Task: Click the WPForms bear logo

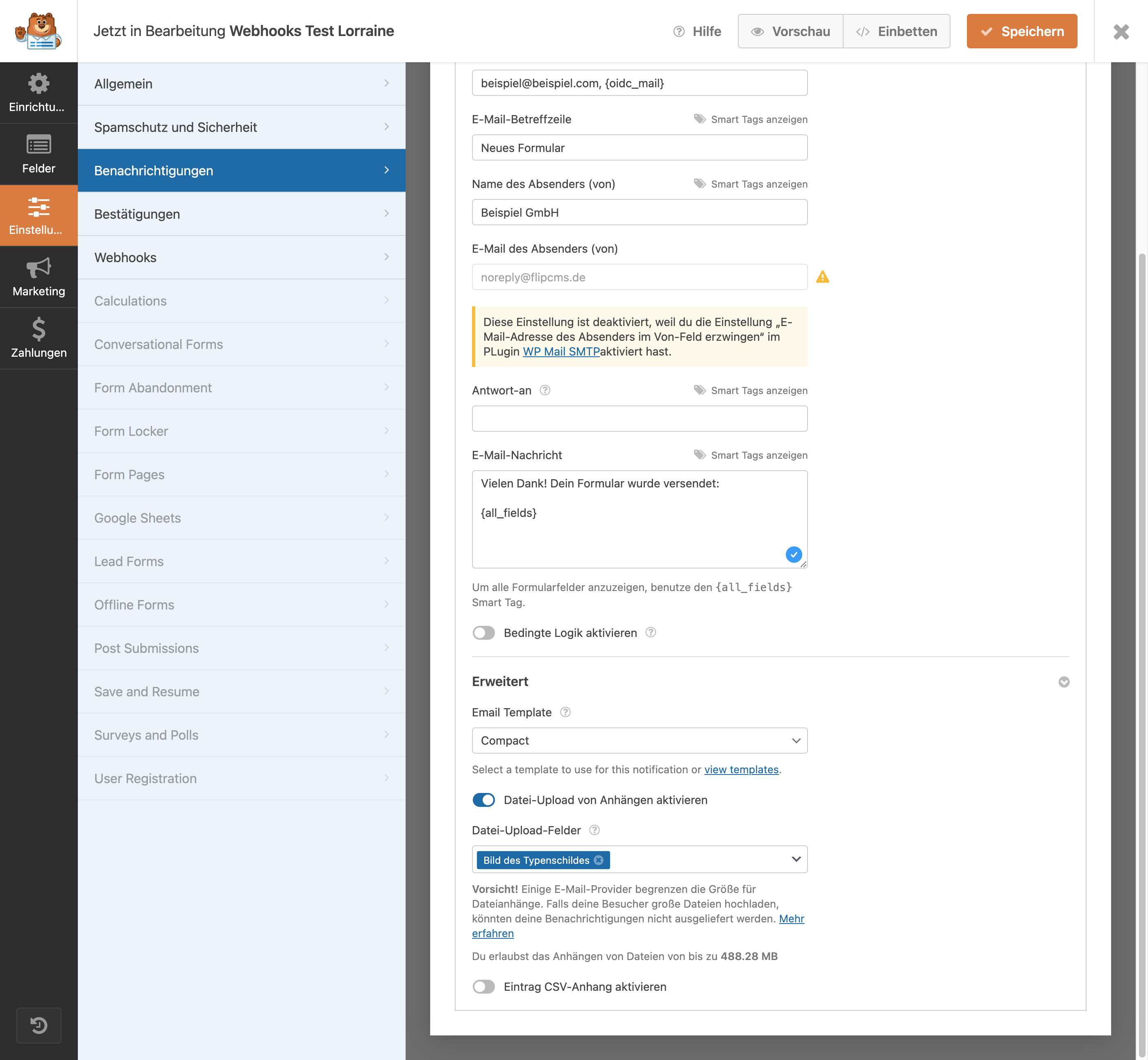Action: tap(39, 31)
